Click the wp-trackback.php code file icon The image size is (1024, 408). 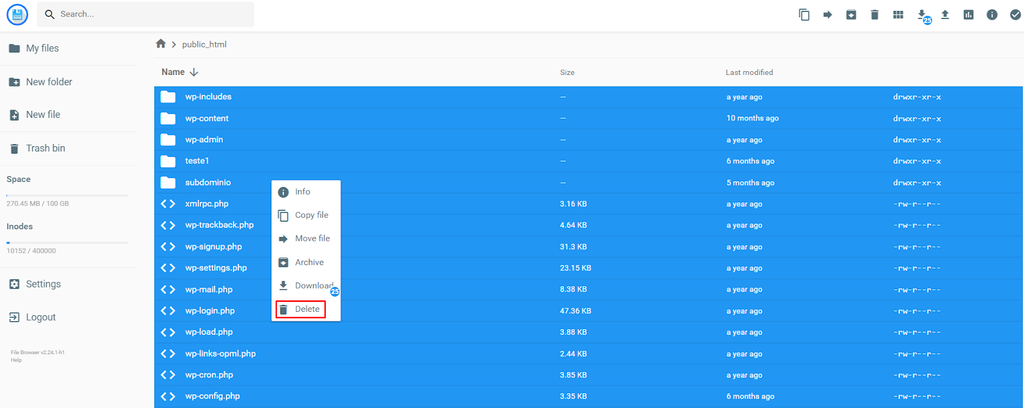pos(168,225)
